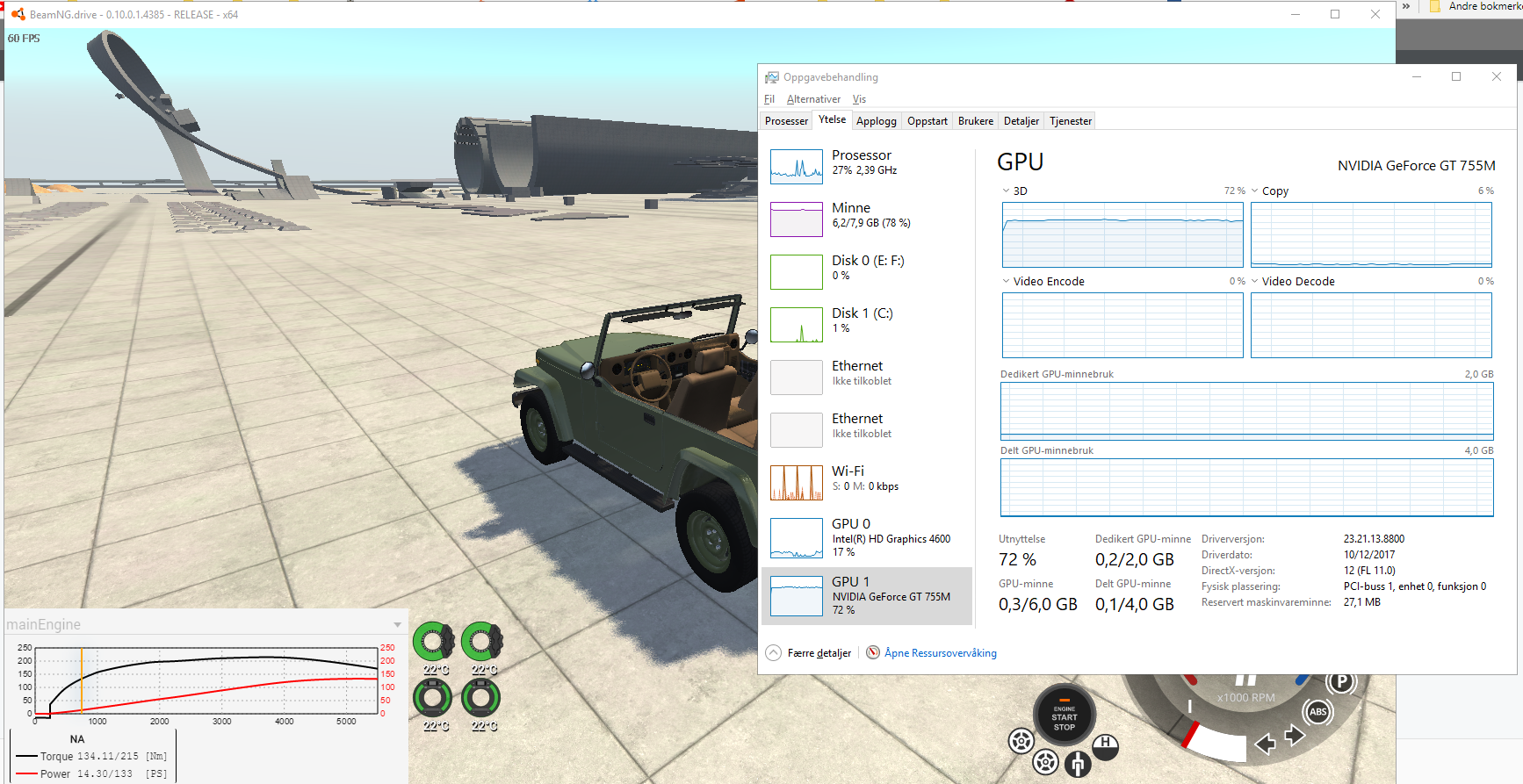Switch to the Detaljer tab

pos(1021,121)
